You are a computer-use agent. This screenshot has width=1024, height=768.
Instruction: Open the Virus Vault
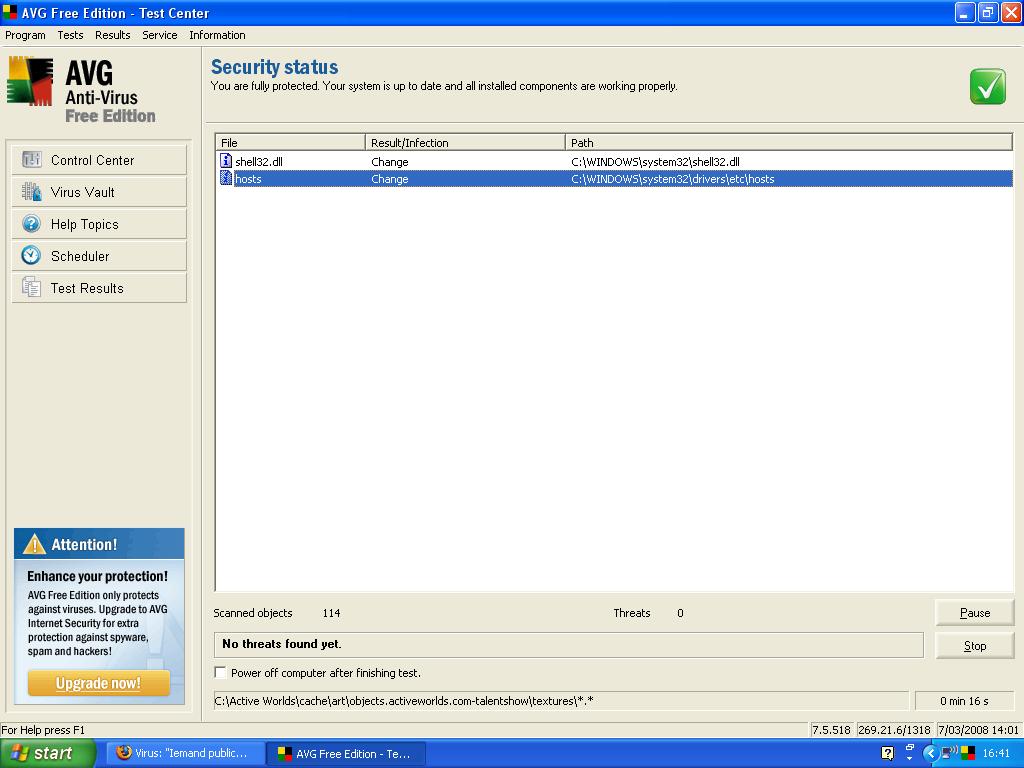(99, 192)
